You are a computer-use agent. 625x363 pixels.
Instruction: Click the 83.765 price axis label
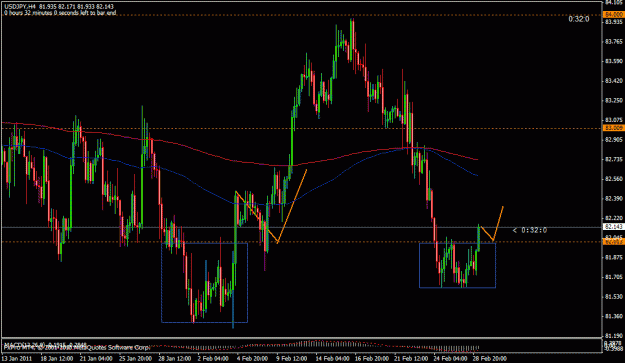pos(614,41)
